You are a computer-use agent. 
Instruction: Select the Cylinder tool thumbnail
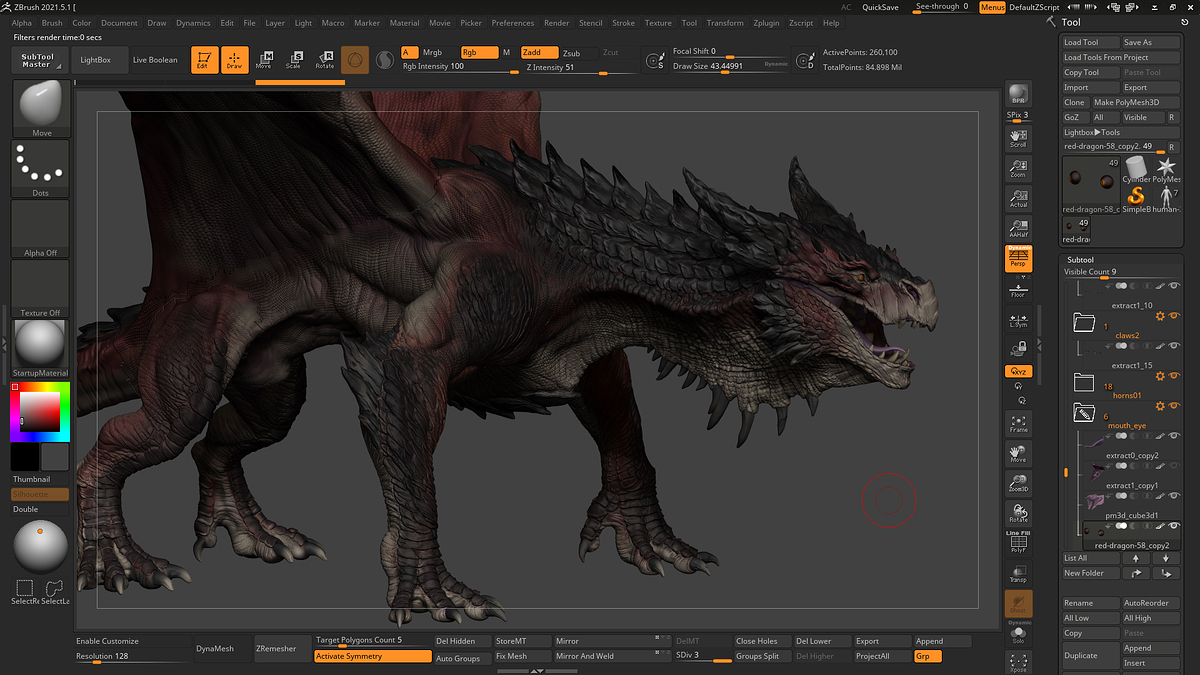coord(1136,170)
